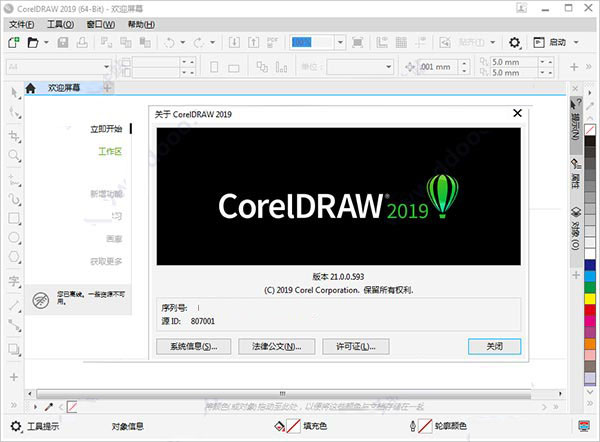Open the 帮助(H) menu

point(141,25)
